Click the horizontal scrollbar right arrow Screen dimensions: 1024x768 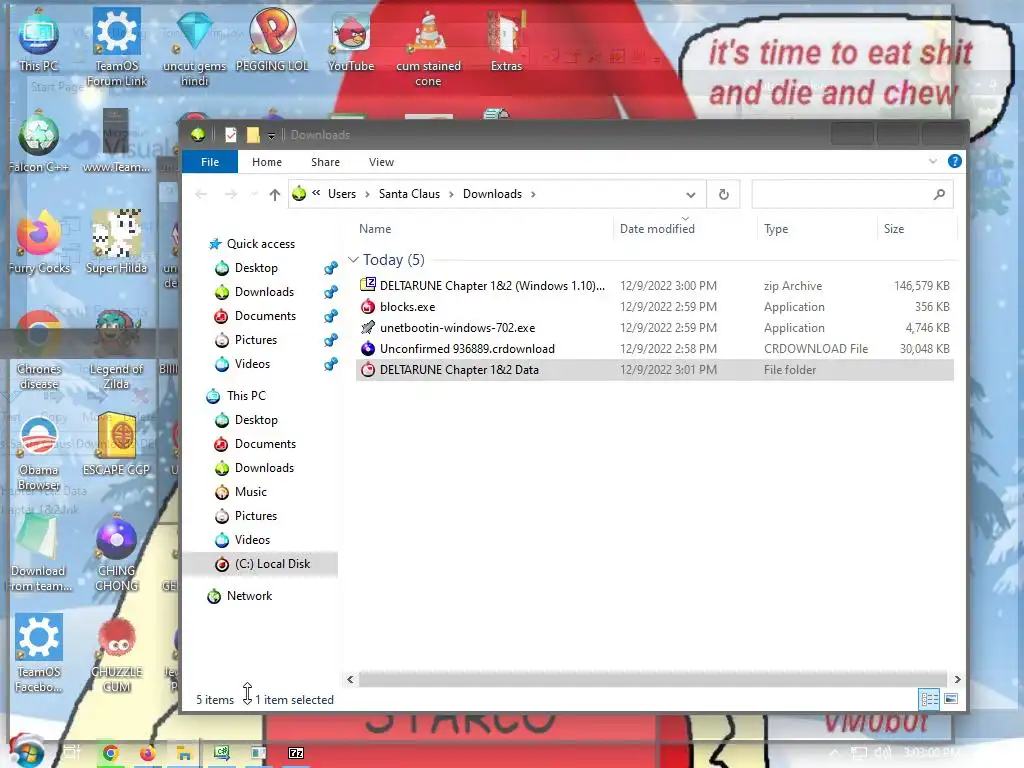click(957, 679)
